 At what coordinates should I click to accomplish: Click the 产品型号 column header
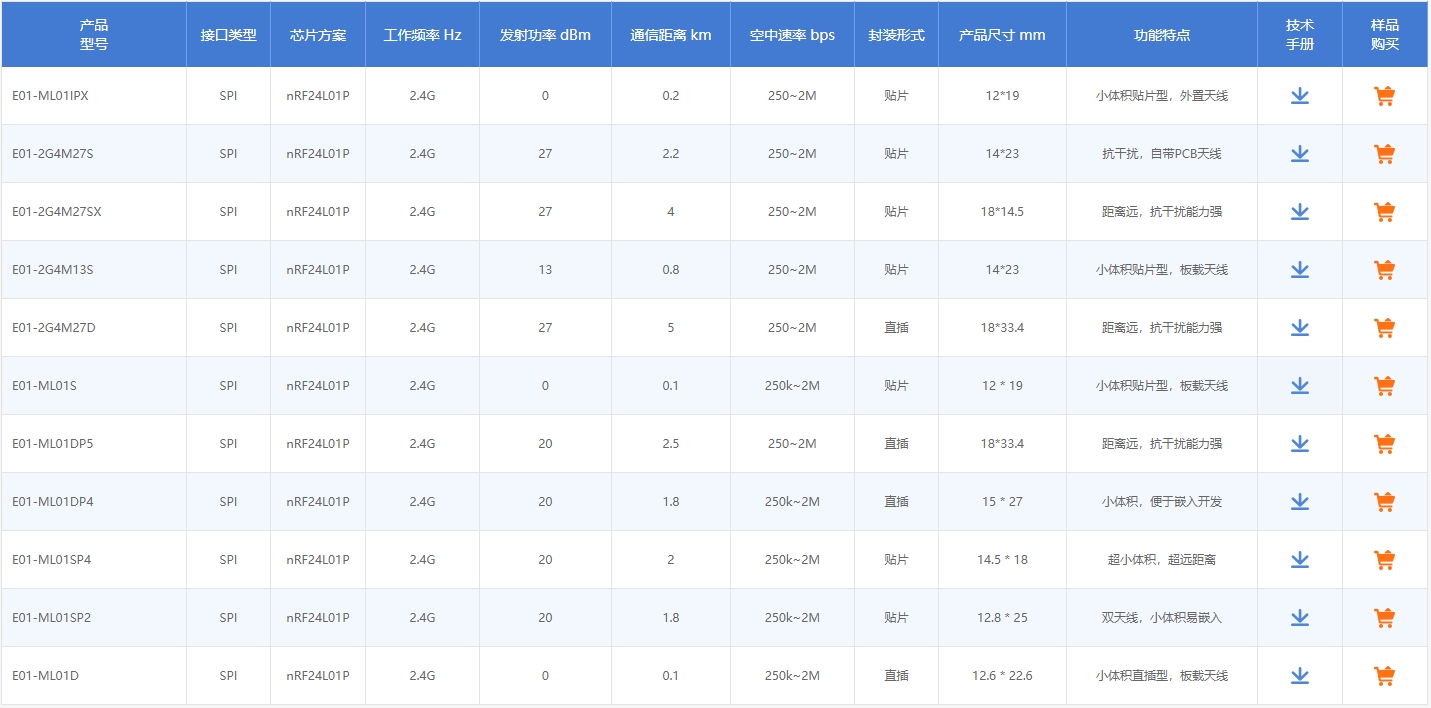pos(92,34)
